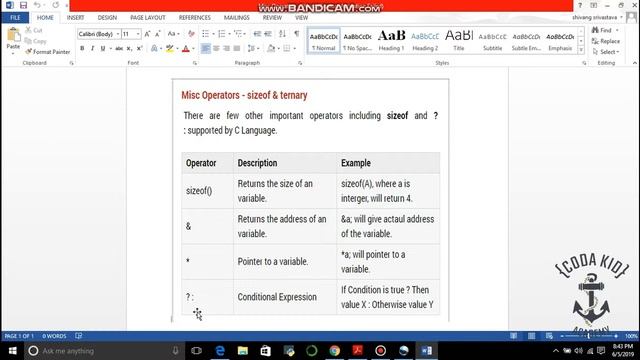Viewport: 640px width, 360px height.
Task: Sort the selected text
Action: click(x=282, y=34)
